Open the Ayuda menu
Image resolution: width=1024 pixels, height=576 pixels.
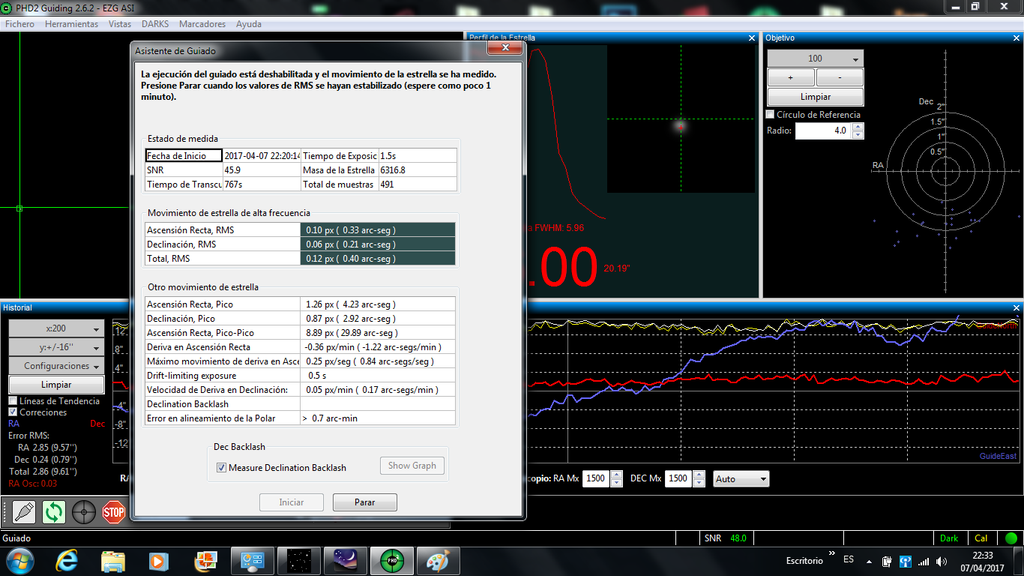coord(249,24)
